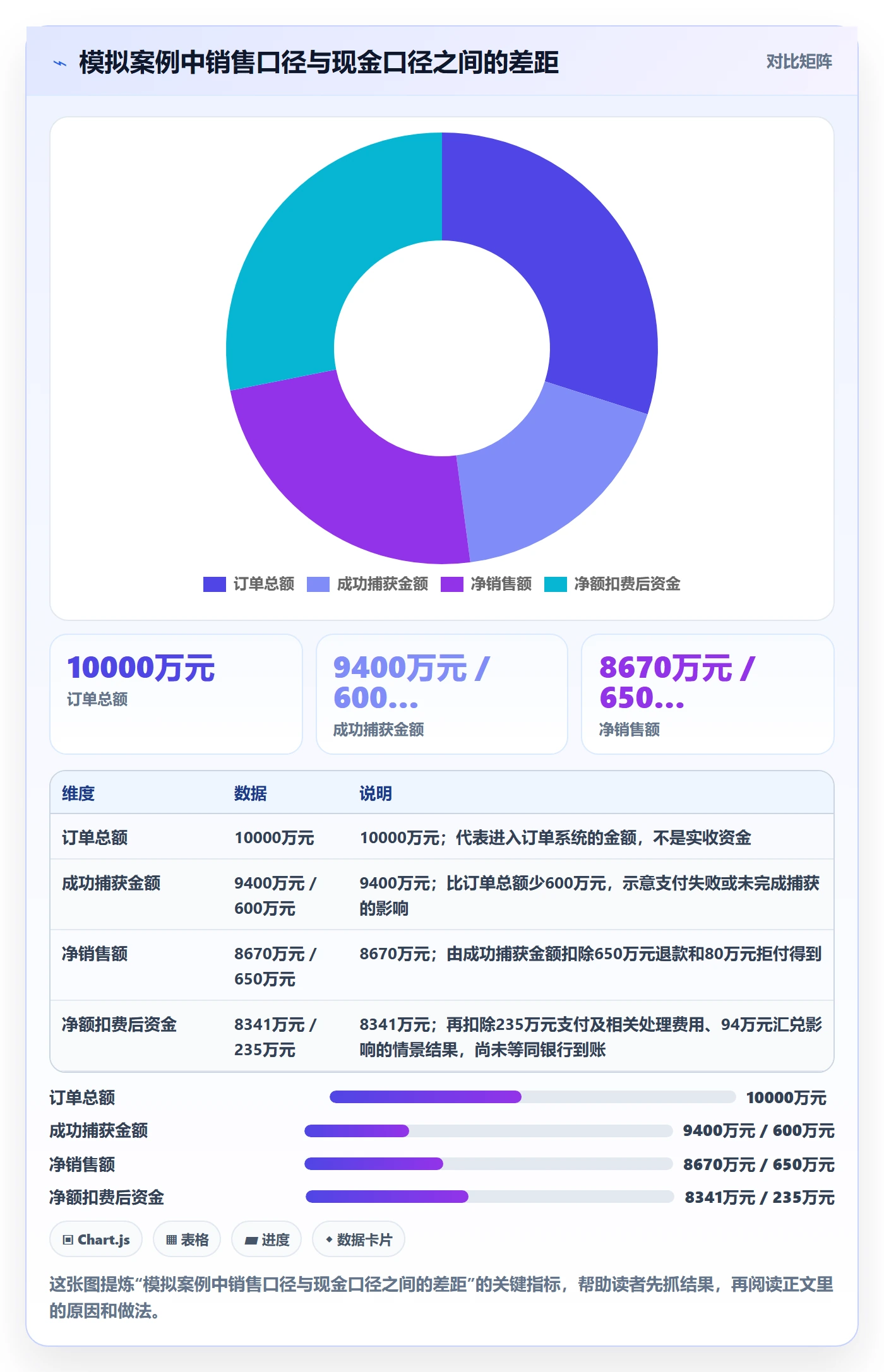
Task: Toggle the 净销售额 legend color swatch
Action: 451,584
